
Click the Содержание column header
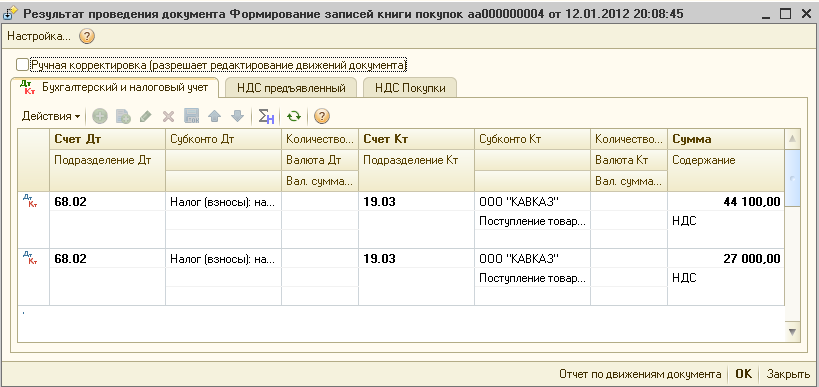coord(726,160)
